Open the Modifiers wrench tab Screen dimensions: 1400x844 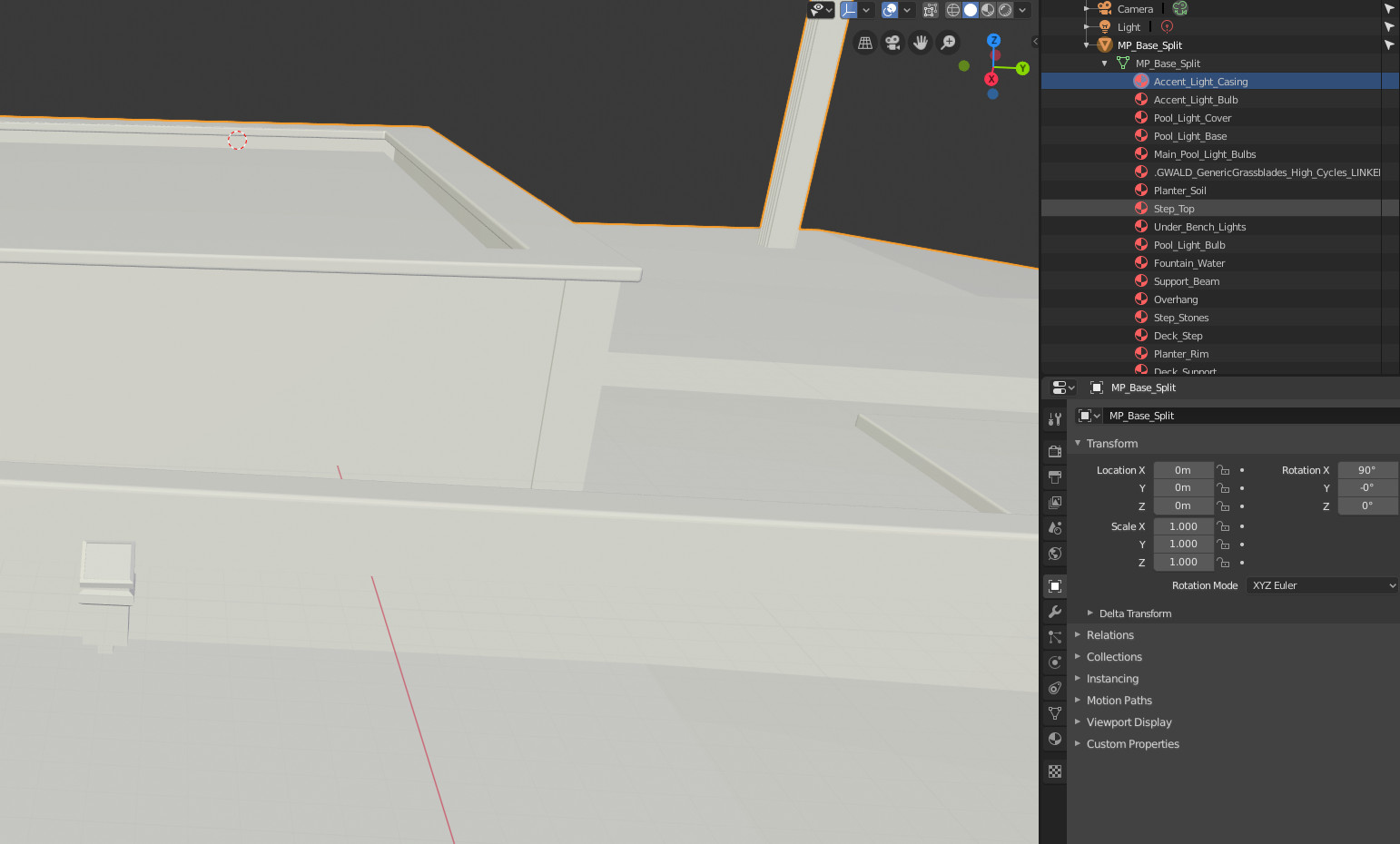1054,612
